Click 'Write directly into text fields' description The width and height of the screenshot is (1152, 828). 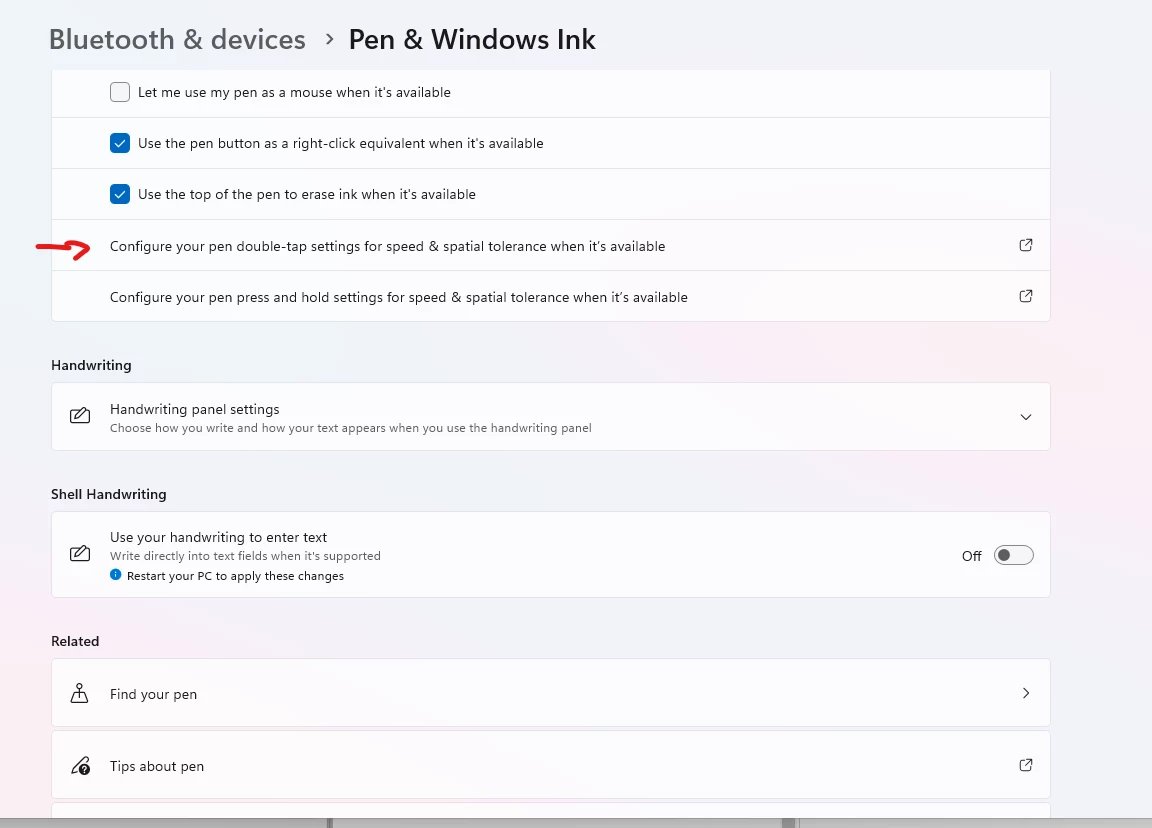245,556
